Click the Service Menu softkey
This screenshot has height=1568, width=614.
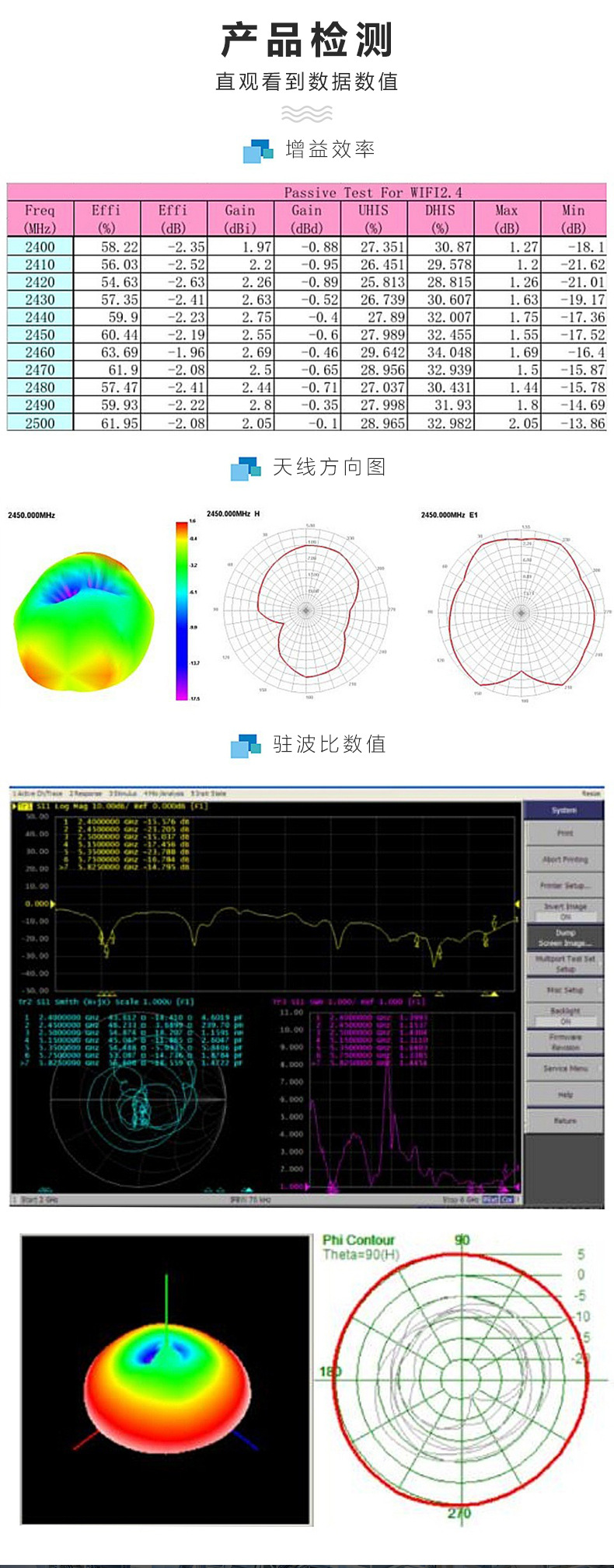[x=565, y=1069]
